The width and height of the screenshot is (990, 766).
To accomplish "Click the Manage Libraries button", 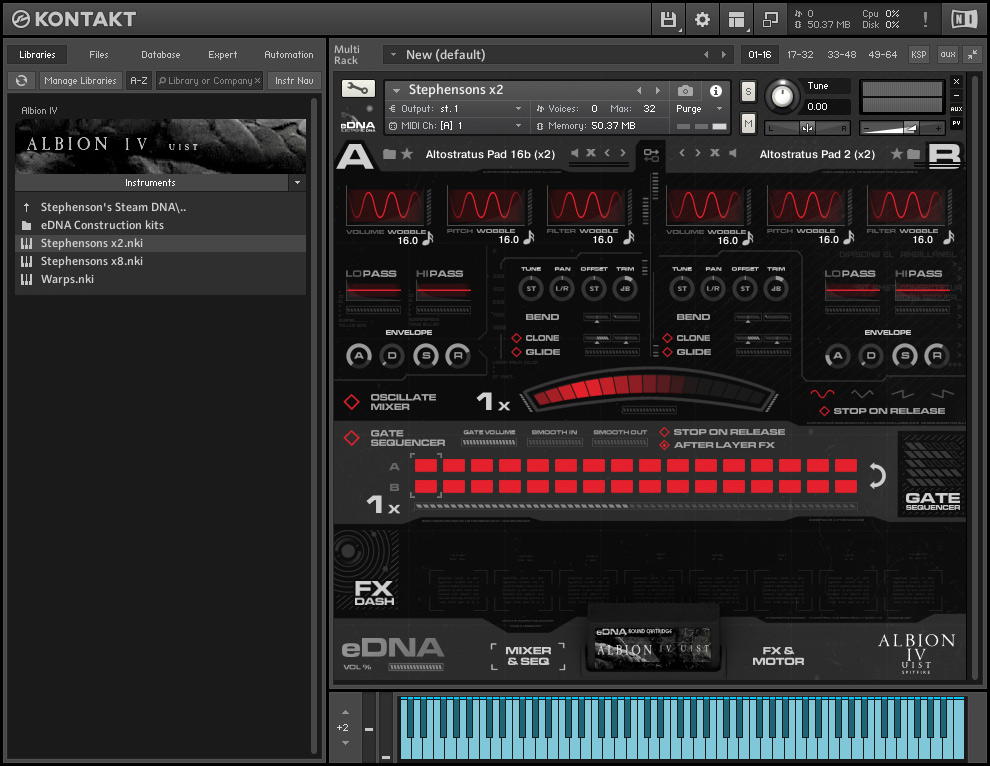I will coord(81,81).
